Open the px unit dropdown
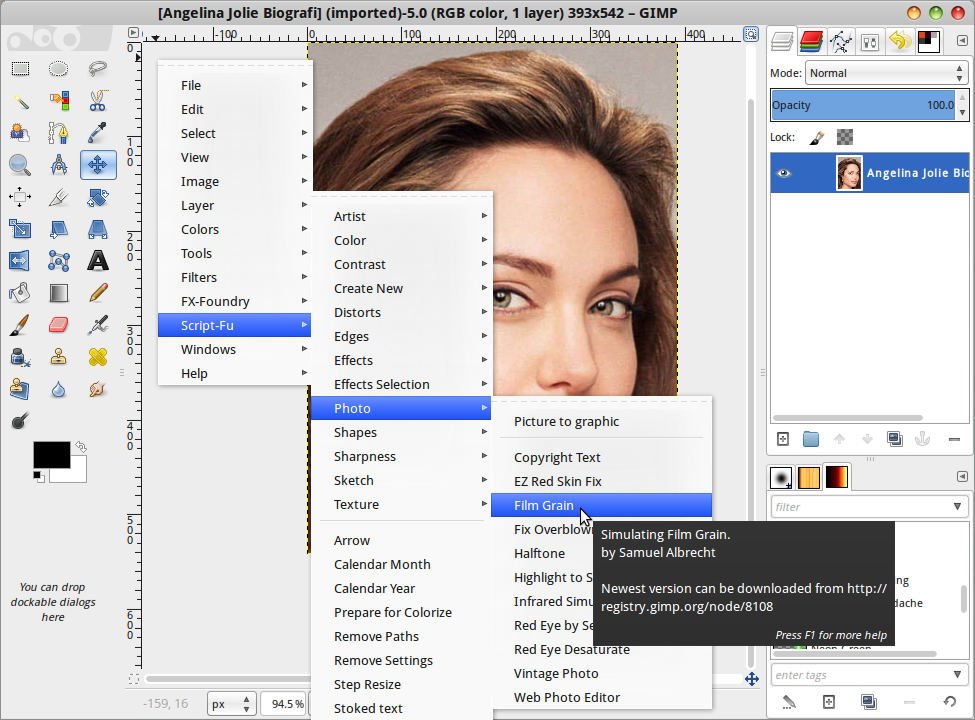Viewport: 975px width, 720px height. point(231,704)
